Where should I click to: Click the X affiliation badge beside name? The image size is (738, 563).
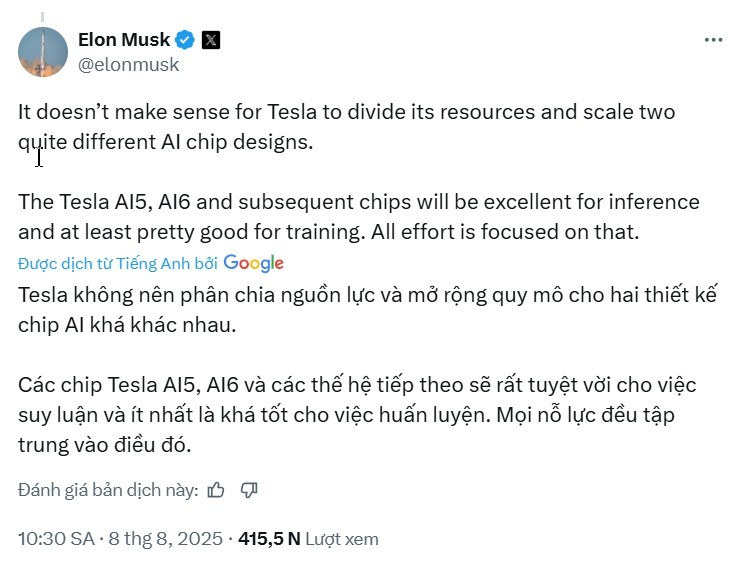210,40
